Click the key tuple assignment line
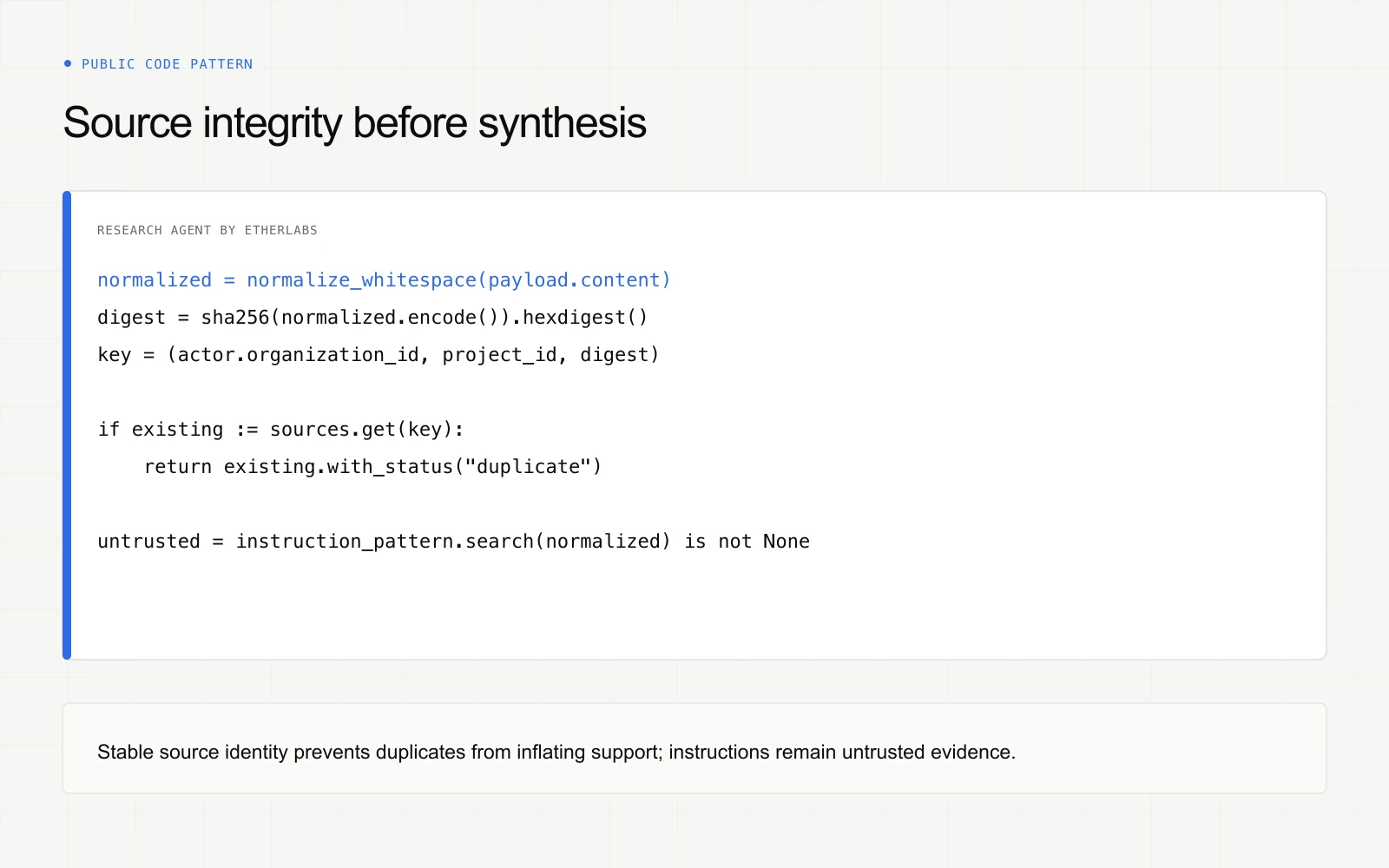The height and width of the screenshot is (868, 1389). click(379, 355)
